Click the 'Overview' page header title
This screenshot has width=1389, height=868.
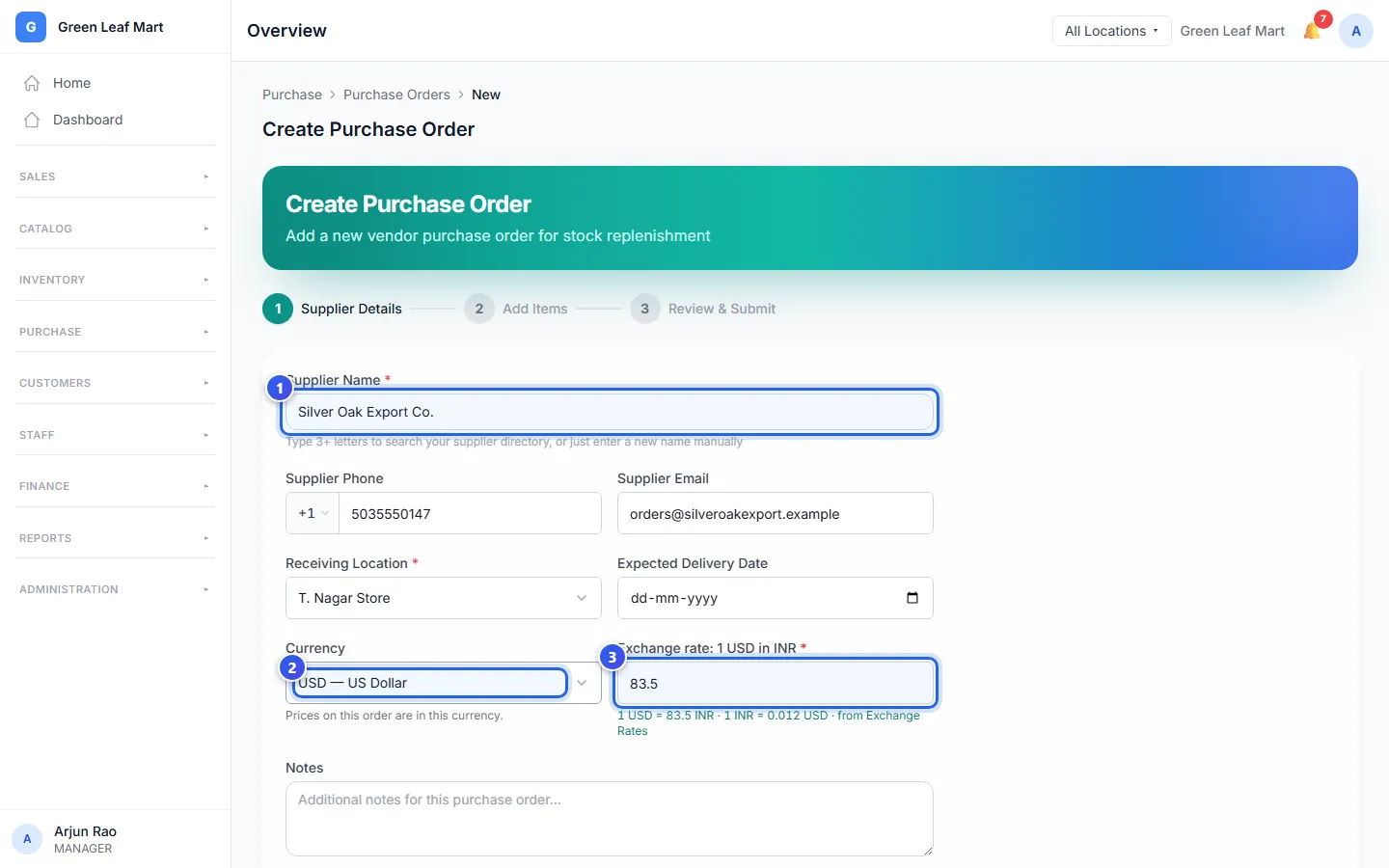pos(286,31)
